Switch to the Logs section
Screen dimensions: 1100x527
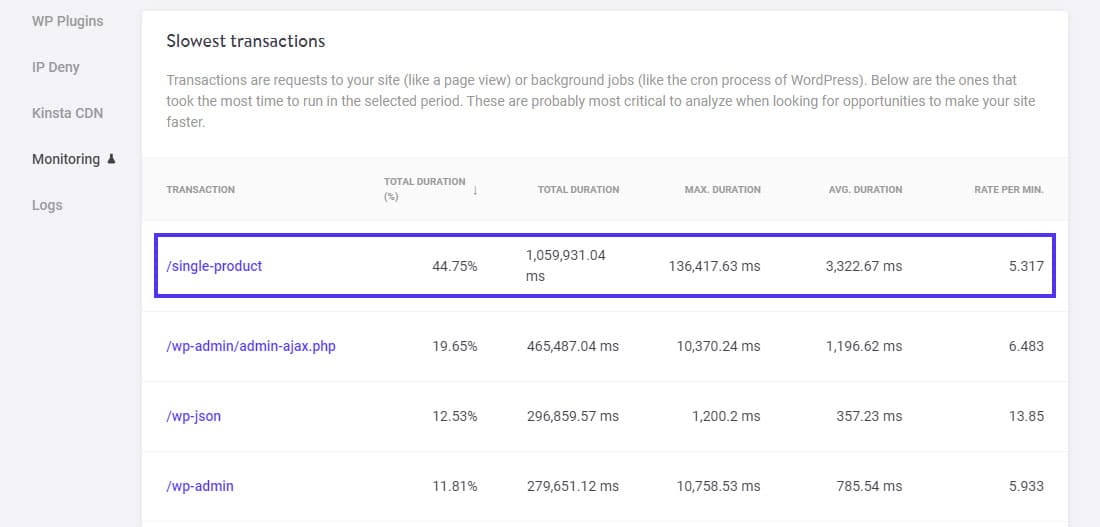[x=47, y=205]
